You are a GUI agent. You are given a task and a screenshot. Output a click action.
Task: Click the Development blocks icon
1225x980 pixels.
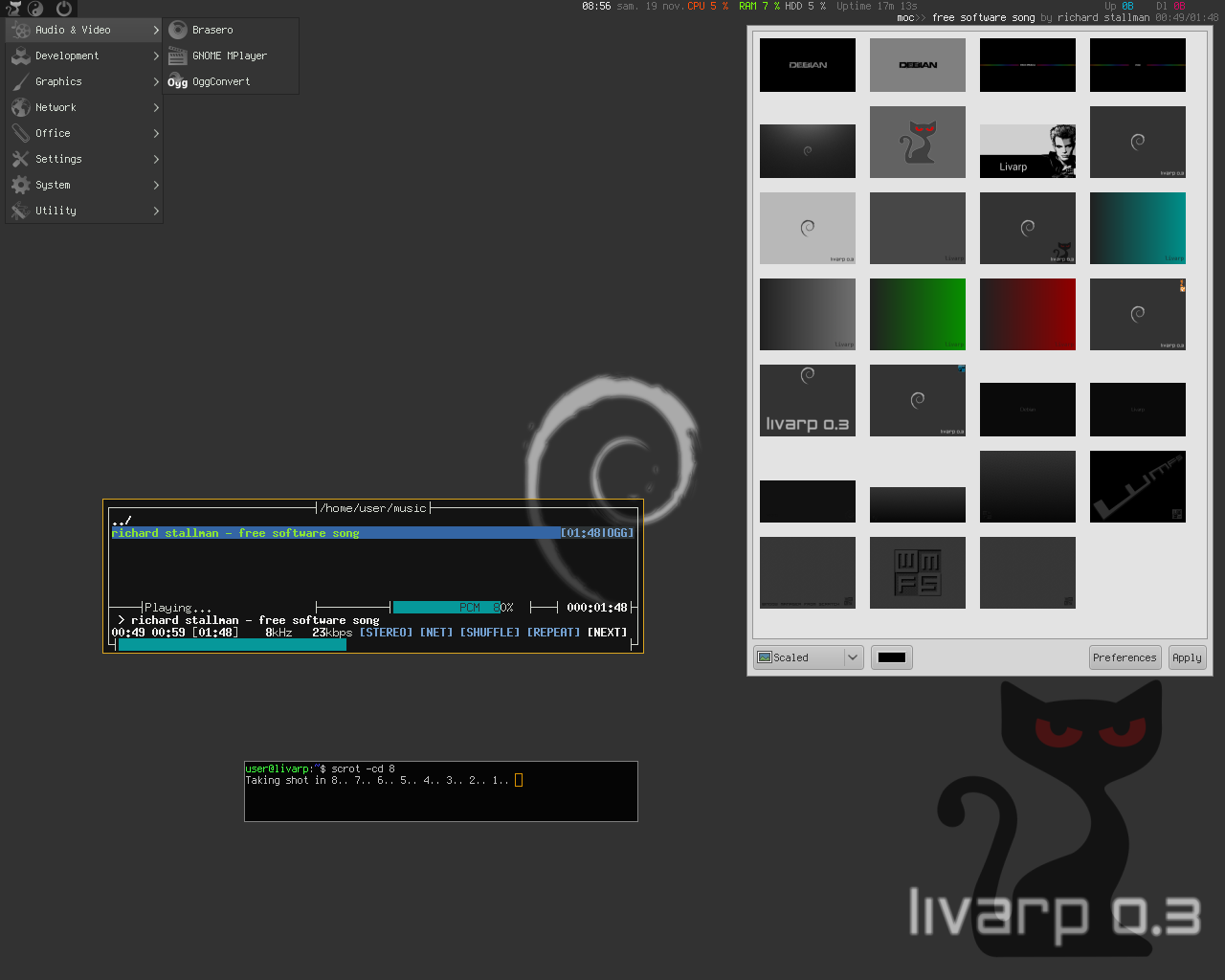tap(20, 56)
